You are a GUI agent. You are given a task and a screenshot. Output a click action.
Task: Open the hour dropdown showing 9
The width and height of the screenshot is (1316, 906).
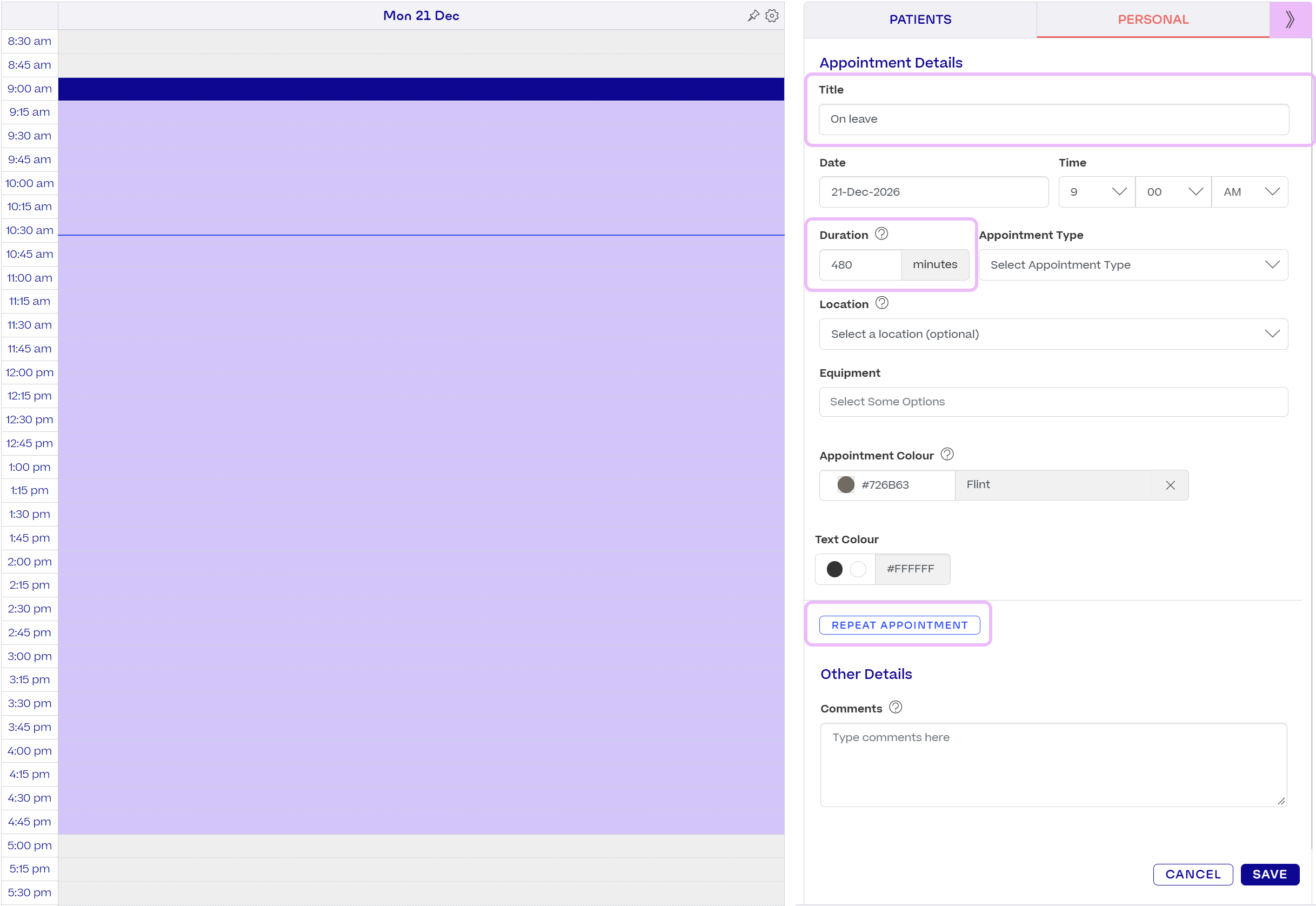click(x=1097, y=192)
